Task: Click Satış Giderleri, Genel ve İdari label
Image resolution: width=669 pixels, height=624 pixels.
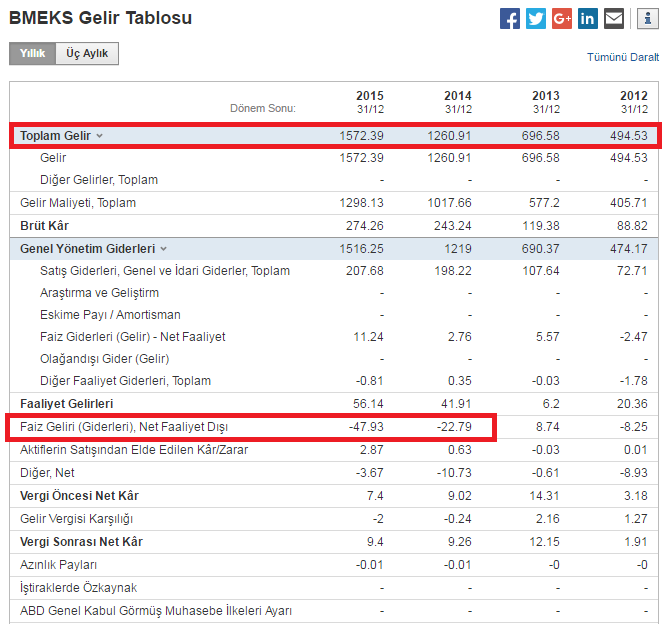Action: point(165,271)
